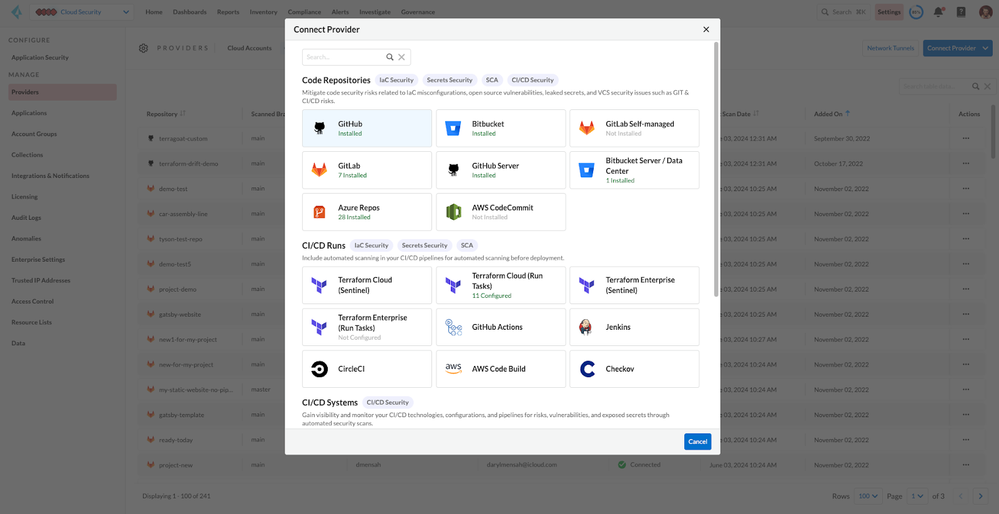Close the Connect Provider dialog
999x514 pixels.
click(706, 30)
